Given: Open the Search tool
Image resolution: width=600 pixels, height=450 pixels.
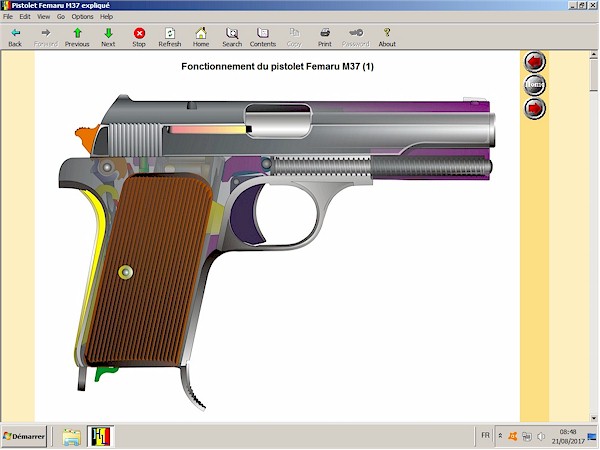Looking at the screenshot, I should pos(232,38).
